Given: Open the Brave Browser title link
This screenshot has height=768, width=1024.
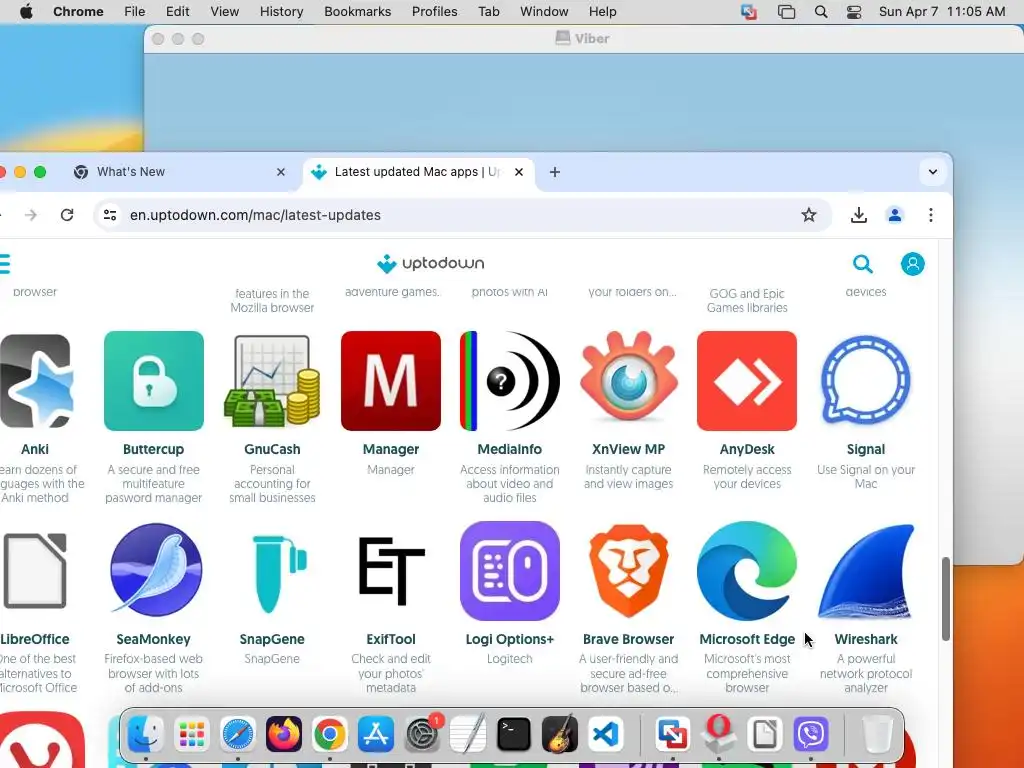Looking at the screenshot, I should [628, 639].
